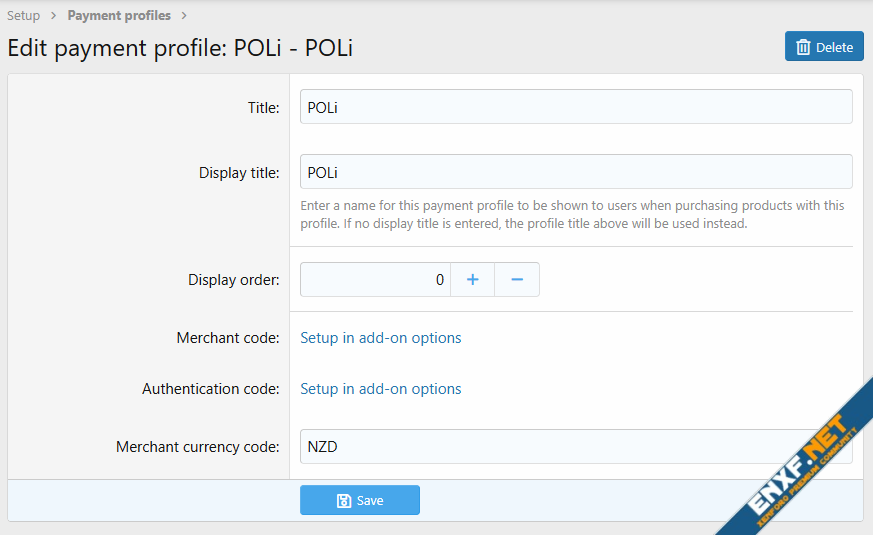Click into the Display title field
The image size is (873, 535).
(x=576, y=172)
